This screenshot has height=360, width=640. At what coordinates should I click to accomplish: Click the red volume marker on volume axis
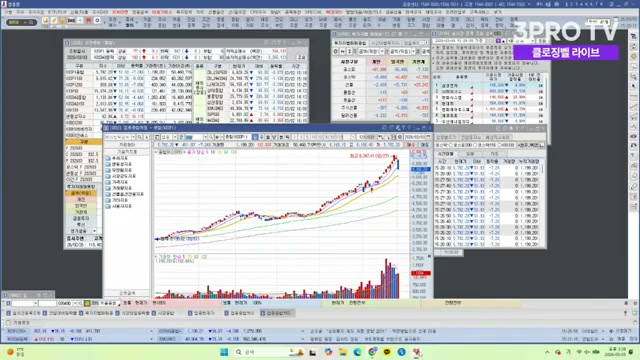[x=420, y=273]
